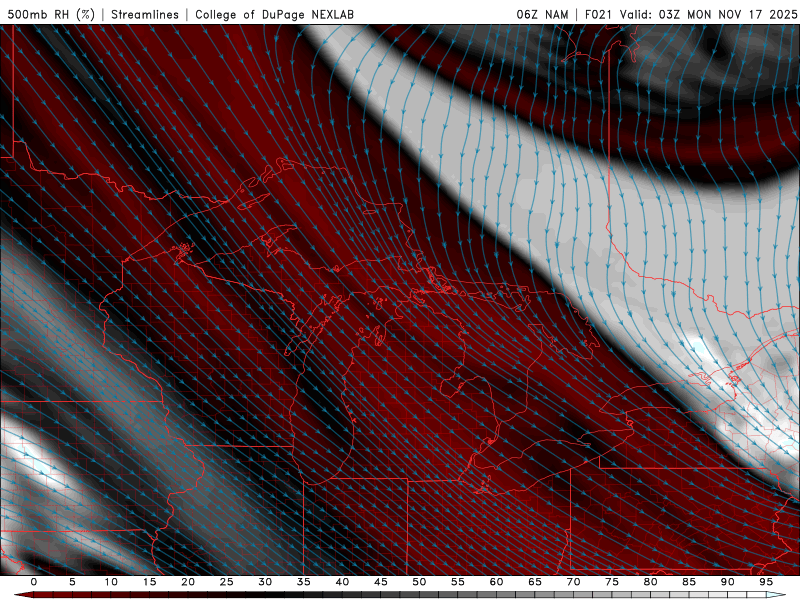The width and height of the screenshot is (800, 600).
Task: Click the "06Z NAM" model run label
Action: coord(542,14)
